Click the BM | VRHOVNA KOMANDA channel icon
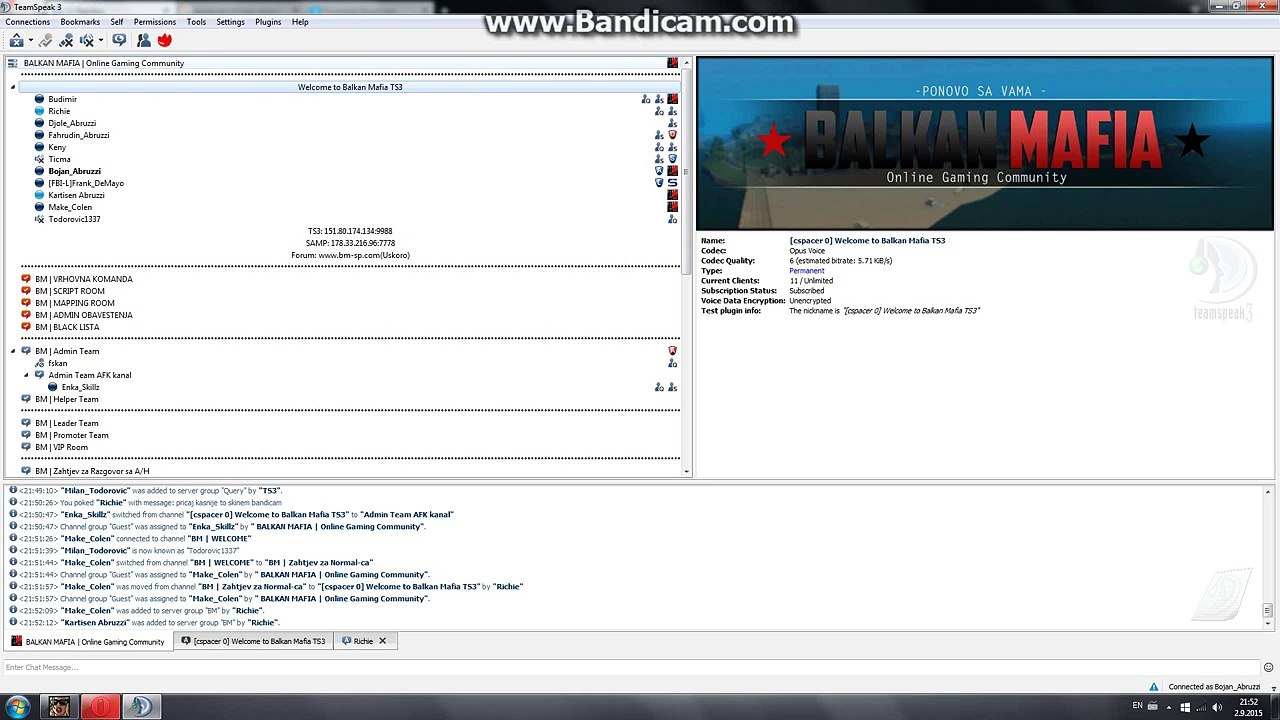This screenshot has height=720, width=1280. (x=26, y=279)
